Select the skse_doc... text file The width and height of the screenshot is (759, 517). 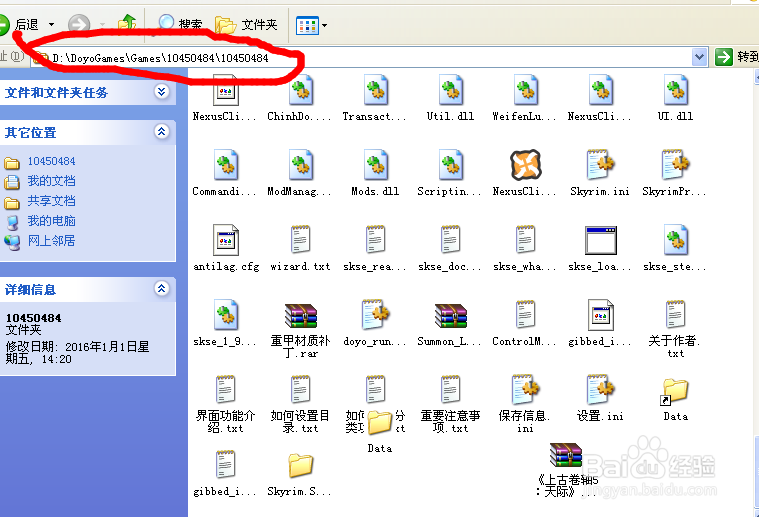(x=451, y=248)
